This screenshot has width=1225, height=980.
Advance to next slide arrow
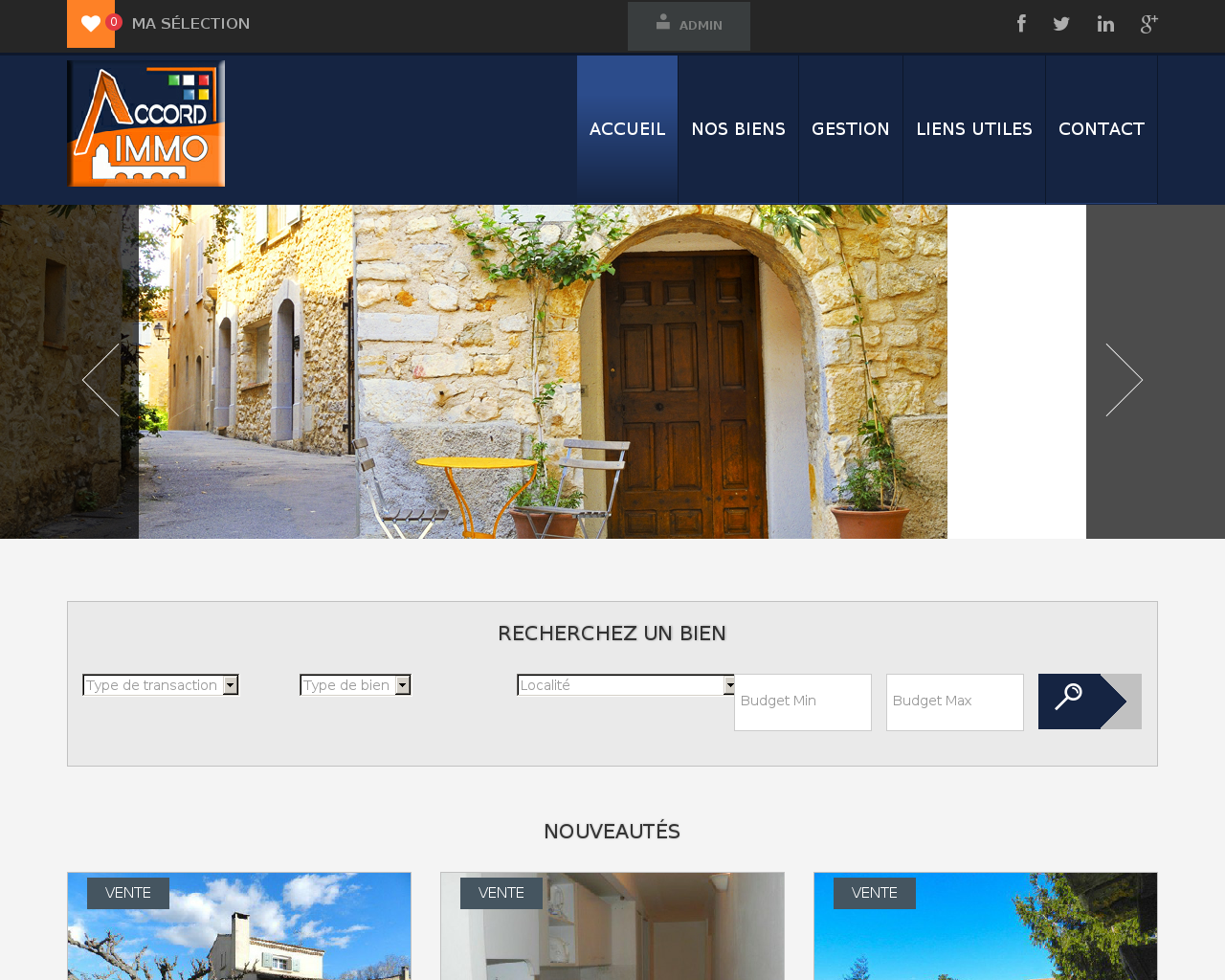click(1124, 380)
